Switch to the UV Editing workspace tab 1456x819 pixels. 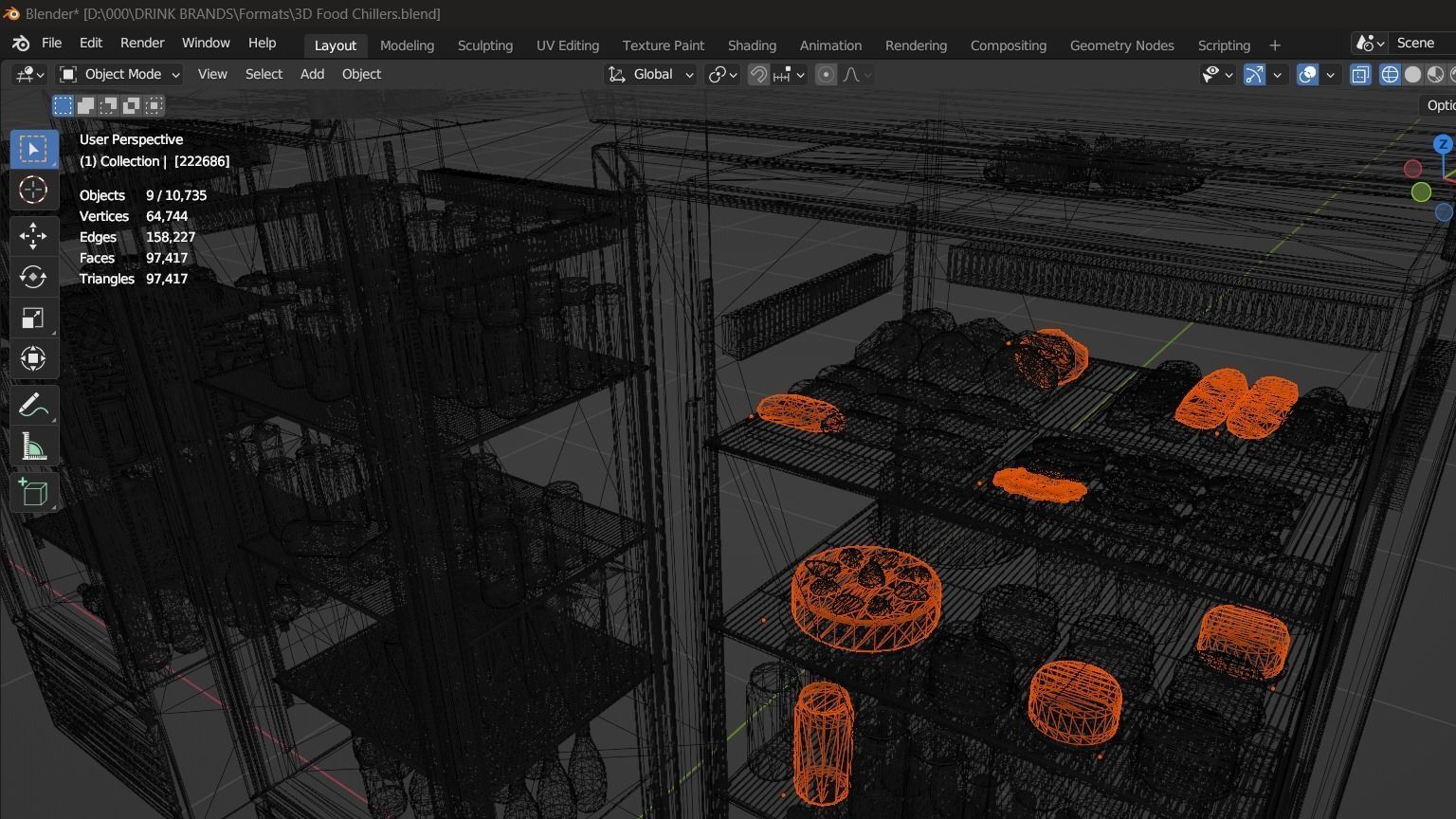point(568,45)
